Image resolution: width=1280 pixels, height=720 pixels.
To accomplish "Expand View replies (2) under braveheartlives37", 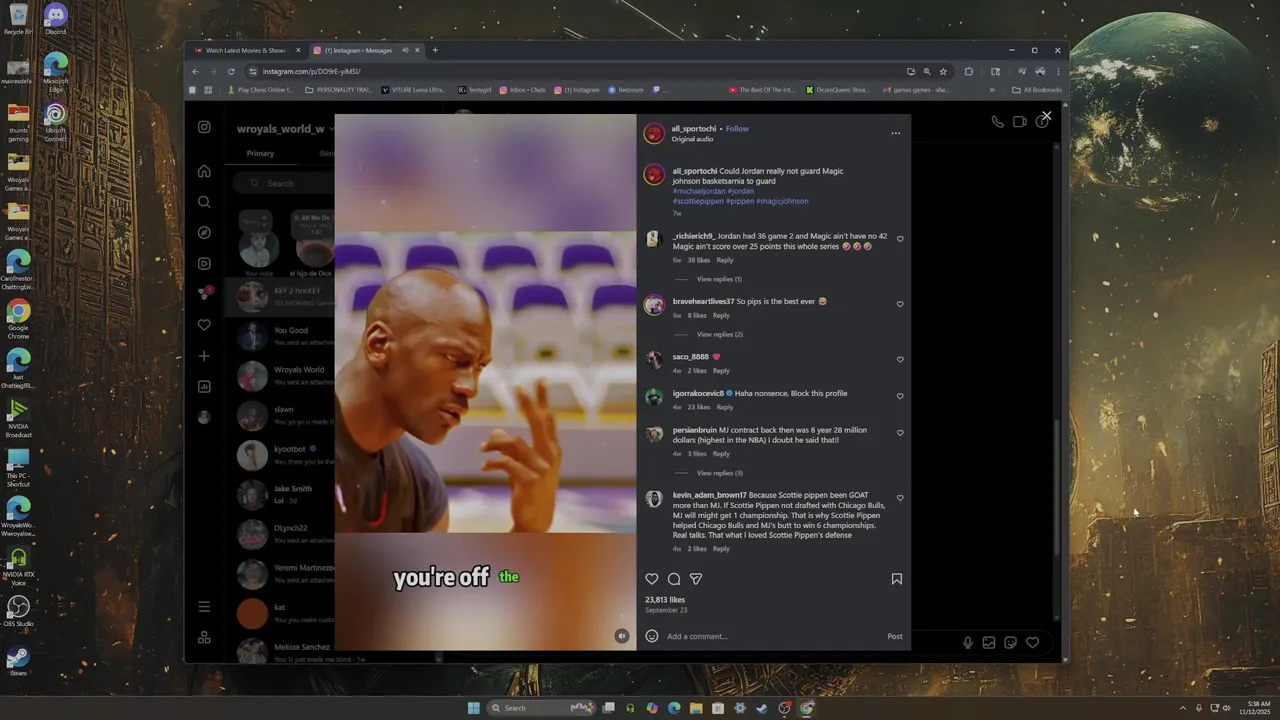I will point(719,334).
